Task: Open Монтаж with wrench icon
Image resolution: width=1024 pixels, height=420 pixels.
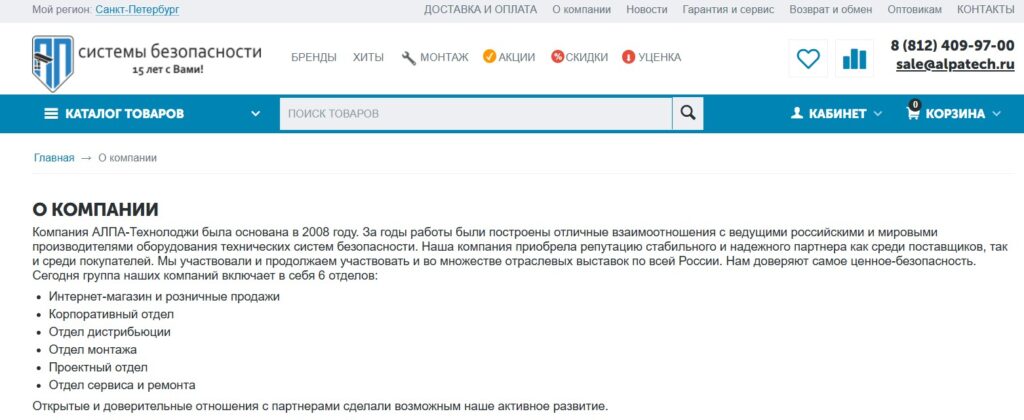Action: [x=435, y=57]
